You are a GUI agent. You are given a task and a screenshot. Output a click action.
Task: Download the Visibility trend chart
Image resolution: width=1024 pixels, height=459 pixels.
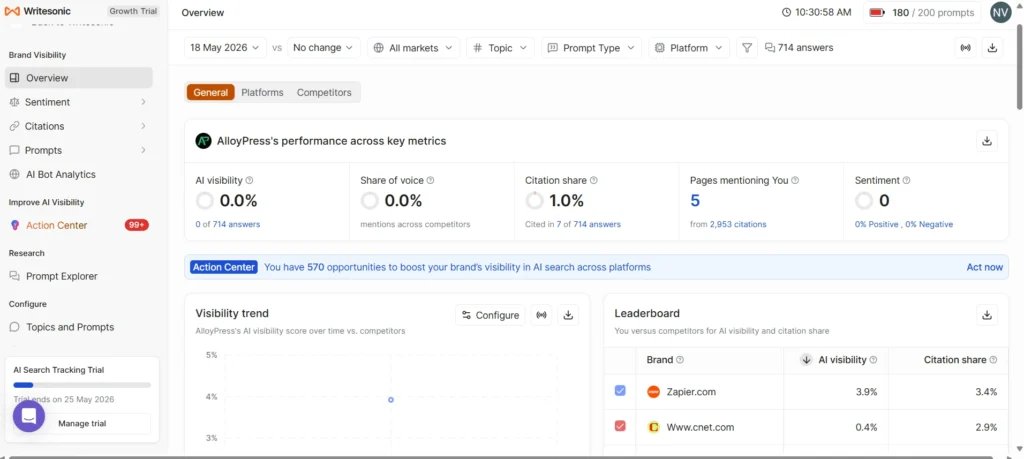tap(568, 315)
